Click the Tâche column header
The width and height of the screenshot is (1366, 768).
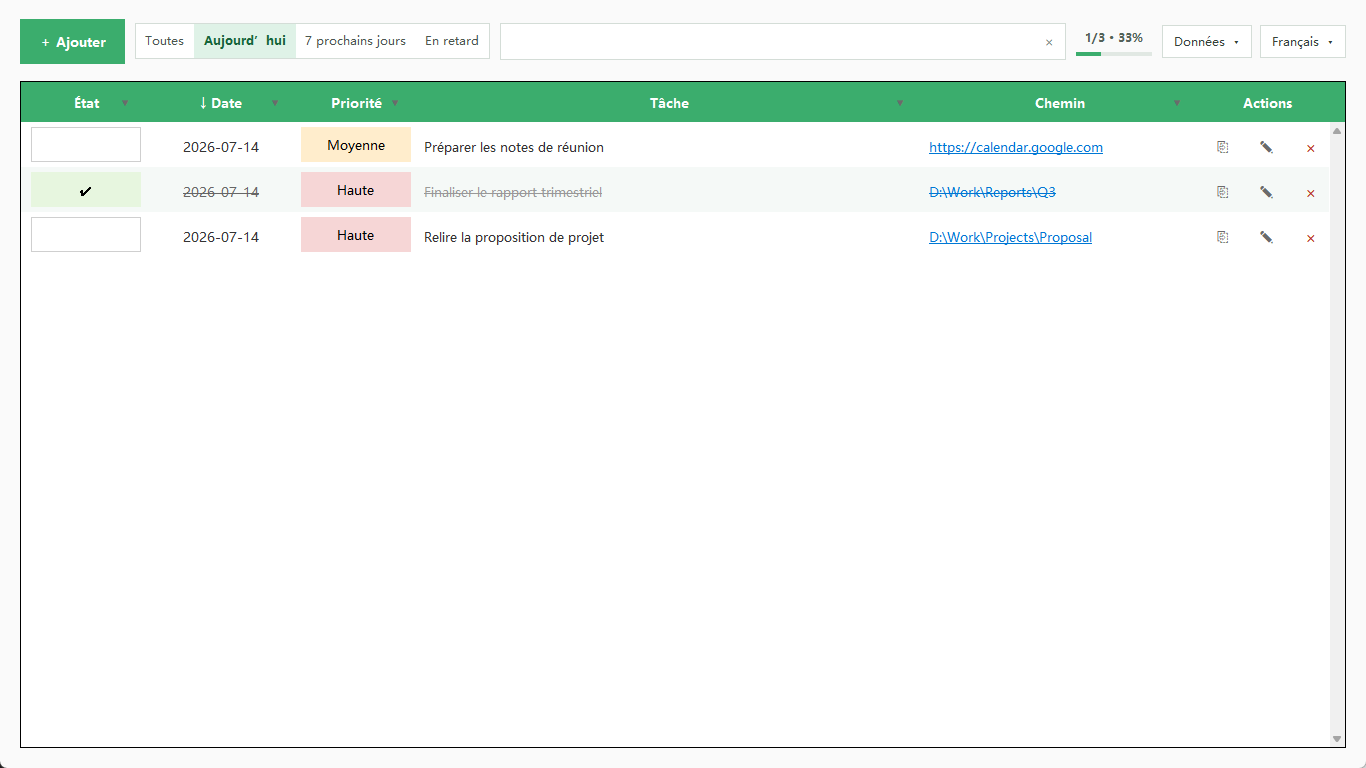click(x=669, y=103)
